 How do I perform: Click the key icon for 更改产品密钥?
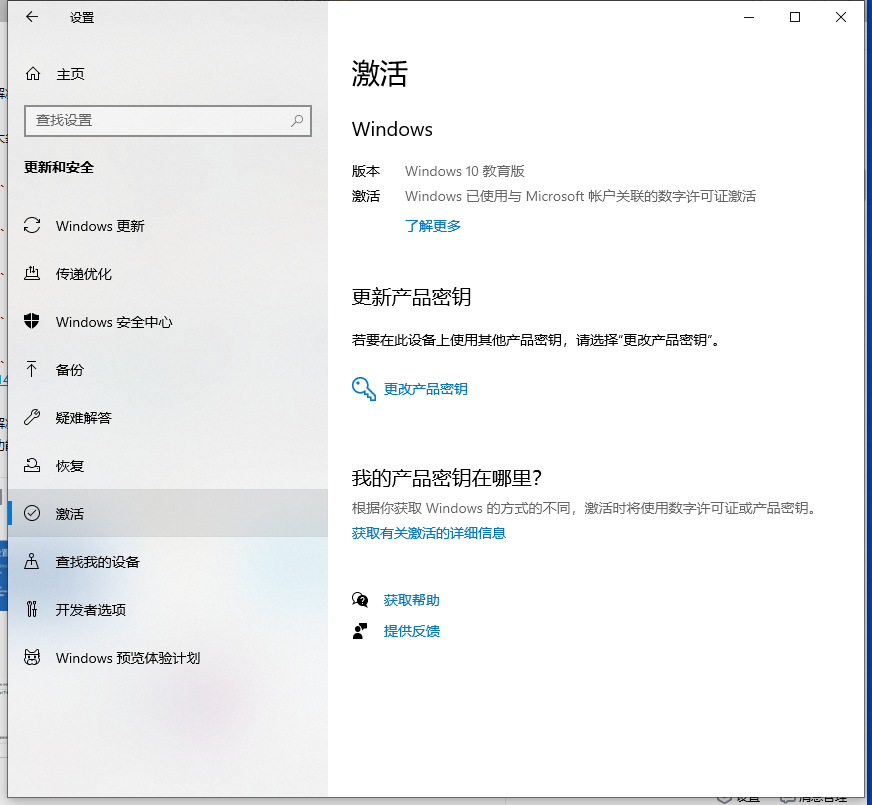363,389
